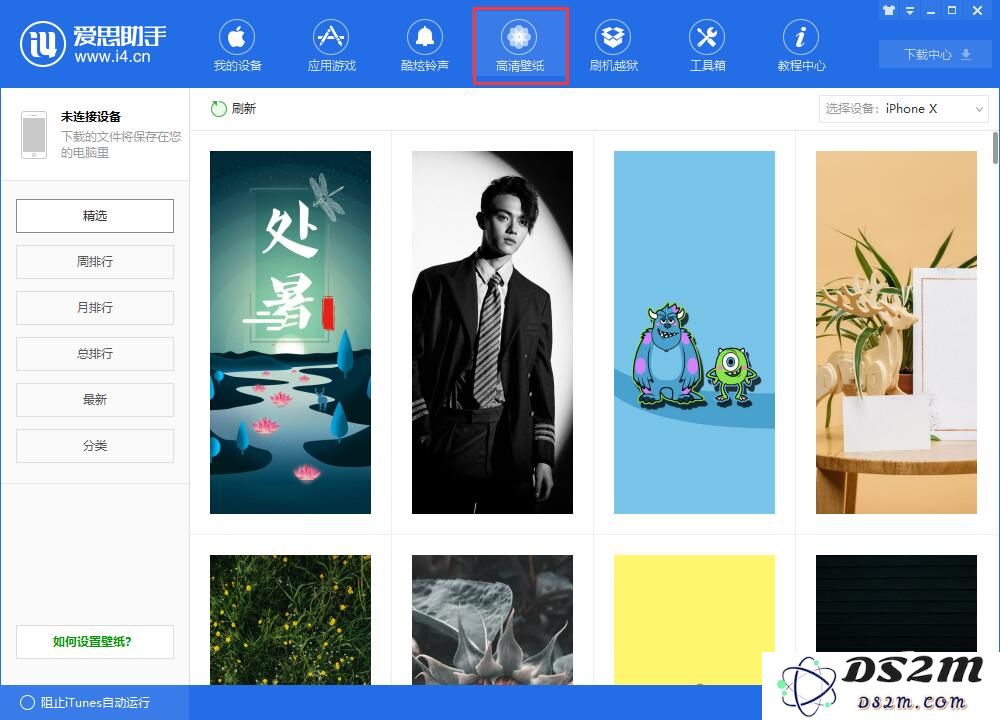Click the vertical scrollbar thumb
Viewport: 1000px width, 720px height.
996,147
